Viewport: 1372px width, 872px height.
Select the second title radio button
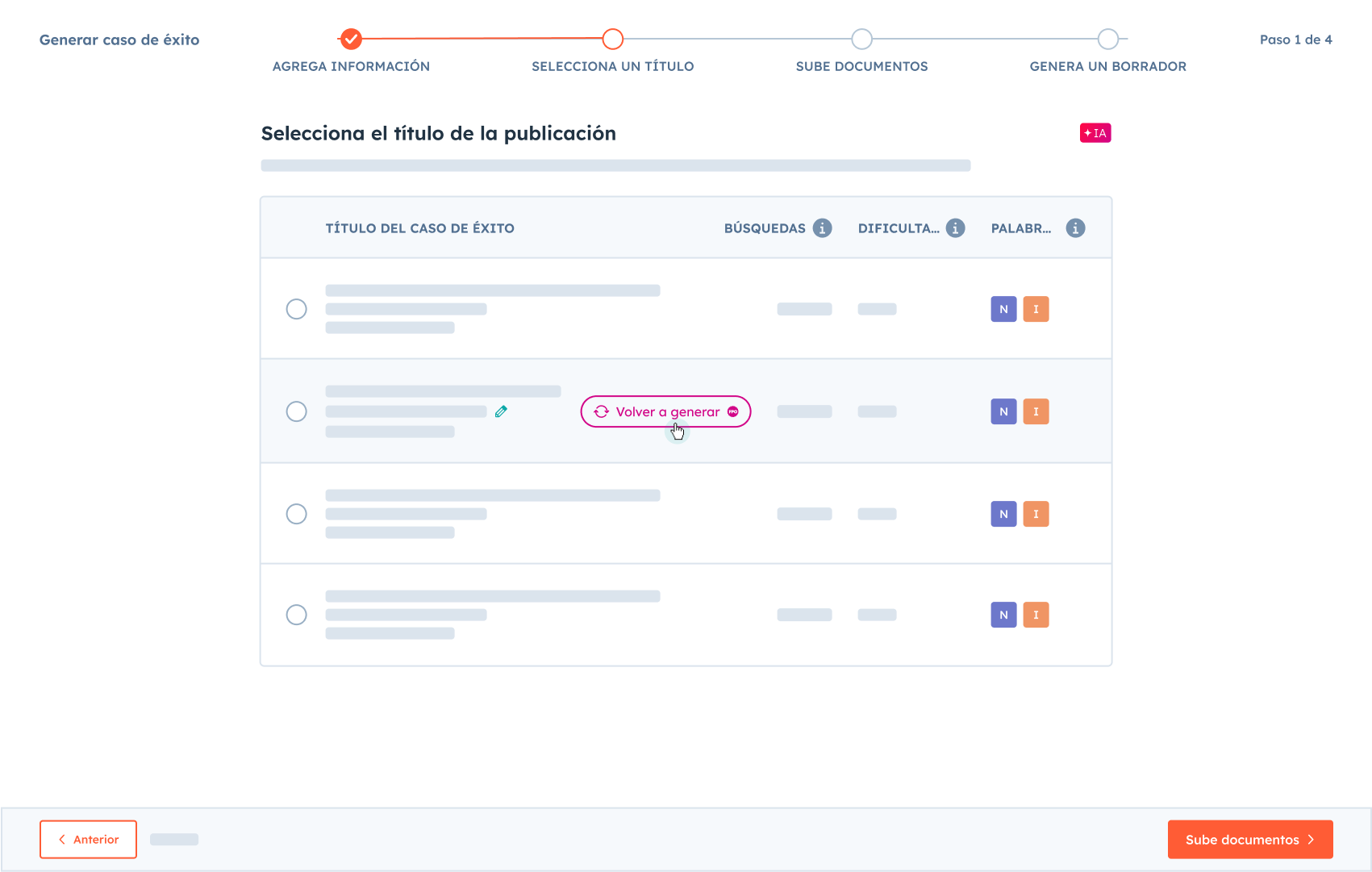(x=297, y=411)
